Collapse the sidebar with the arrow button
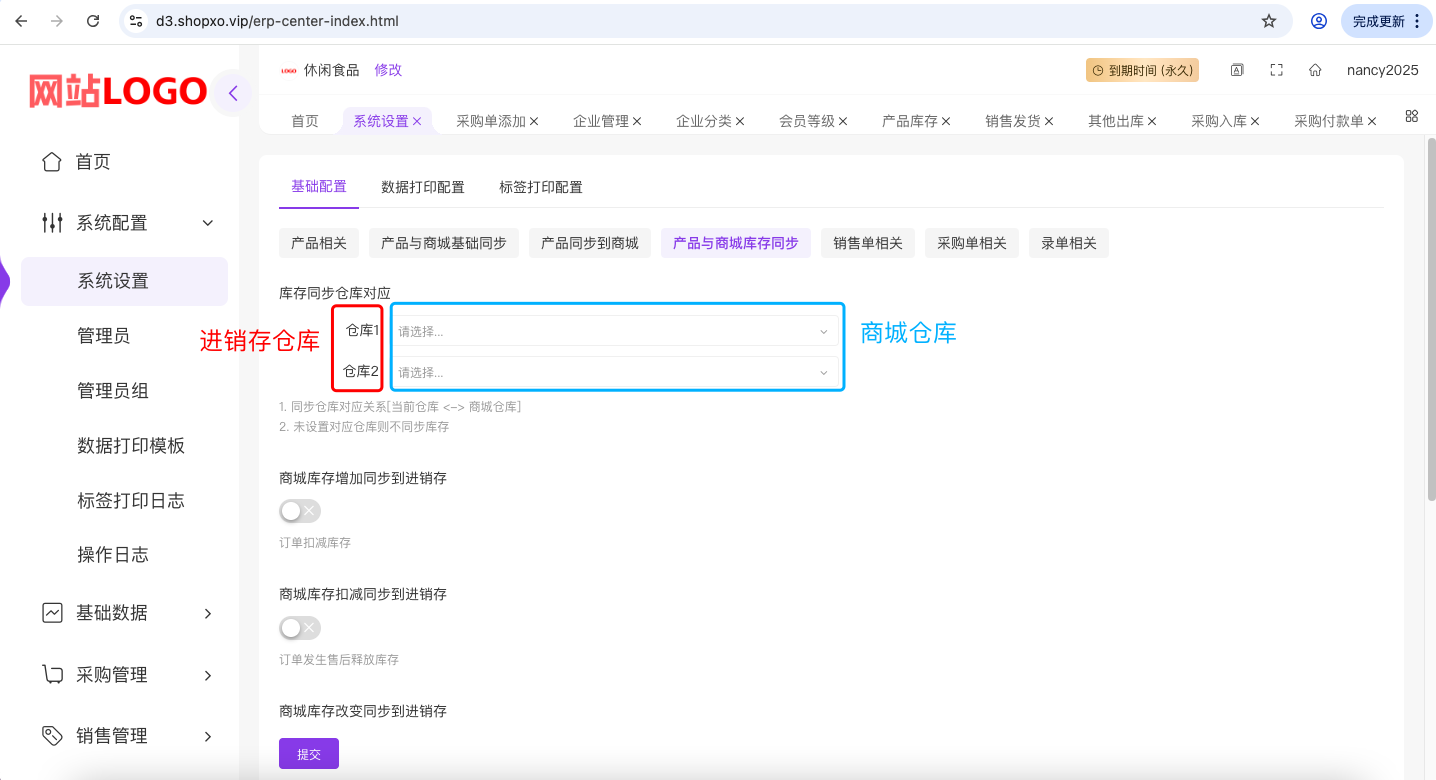The image size is (1436, 780). pyautogui.click(x=233, y=94)
